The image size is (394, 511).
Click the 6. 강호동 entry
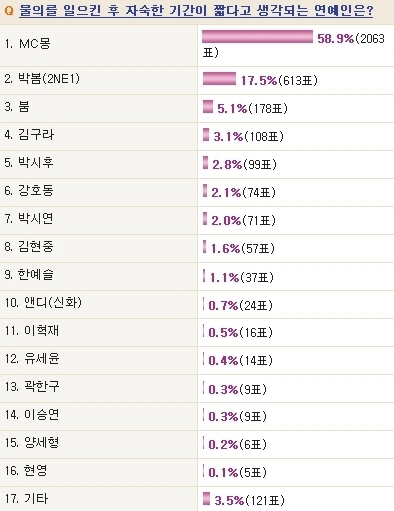pos(29,191)
